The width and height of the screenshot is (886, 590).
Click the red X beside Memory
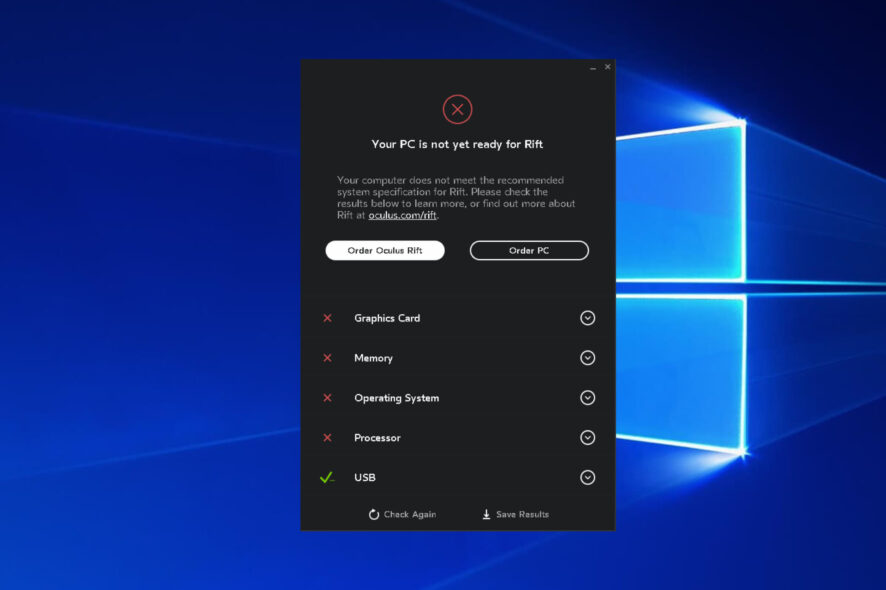coord(327,358)
